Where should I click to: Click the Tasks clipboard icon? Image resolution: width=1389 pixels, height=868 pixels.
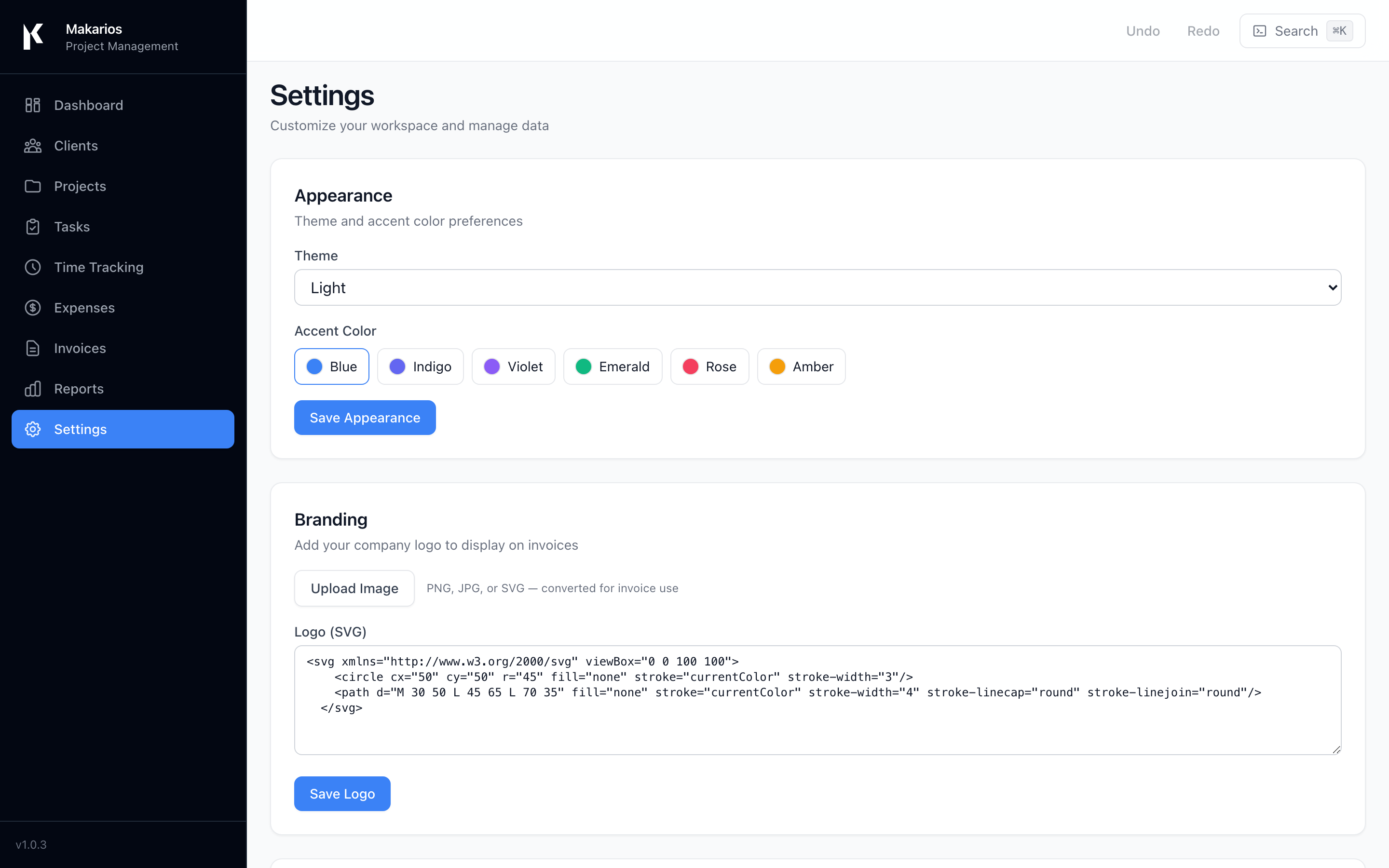point(33,227)
